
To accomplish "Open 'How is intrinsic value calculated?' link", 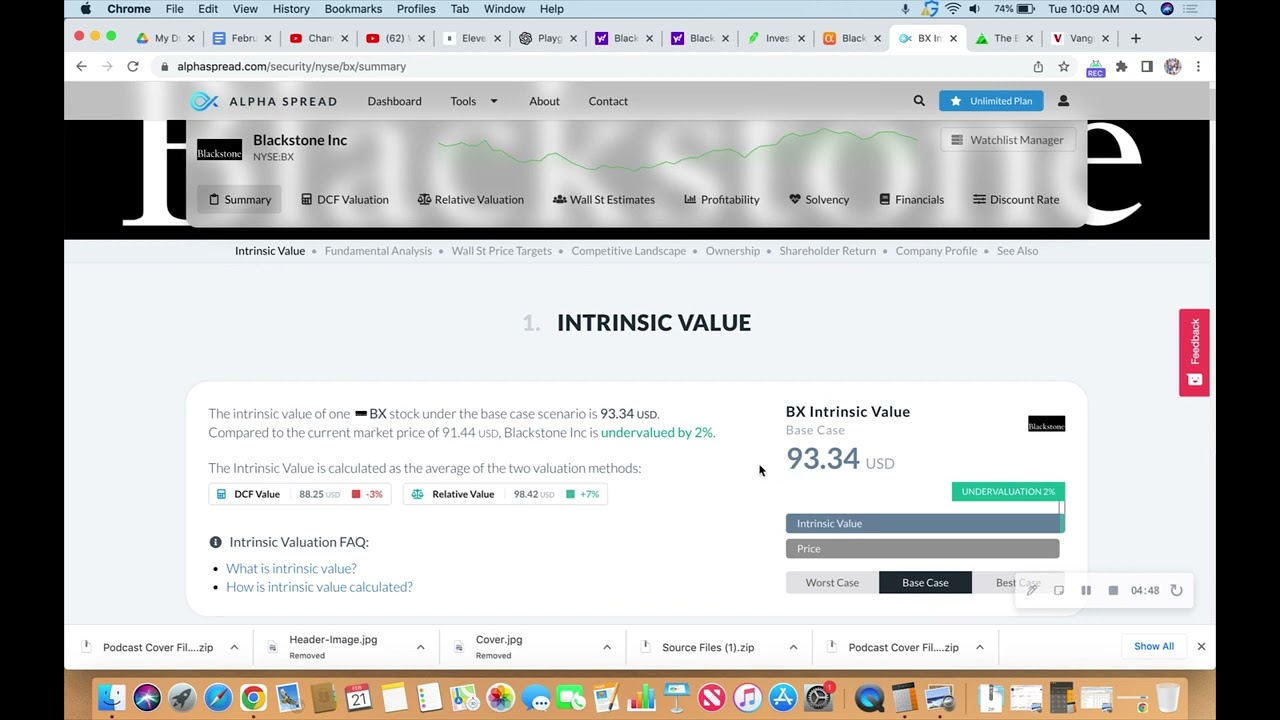I will [x=319, y=587].
